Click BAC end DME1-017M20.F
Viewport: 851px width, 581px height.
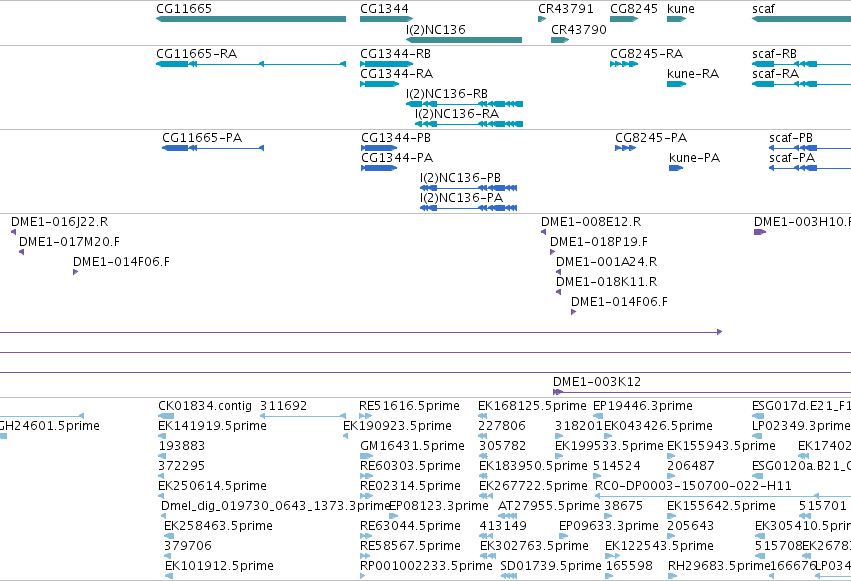coord(69,242)
